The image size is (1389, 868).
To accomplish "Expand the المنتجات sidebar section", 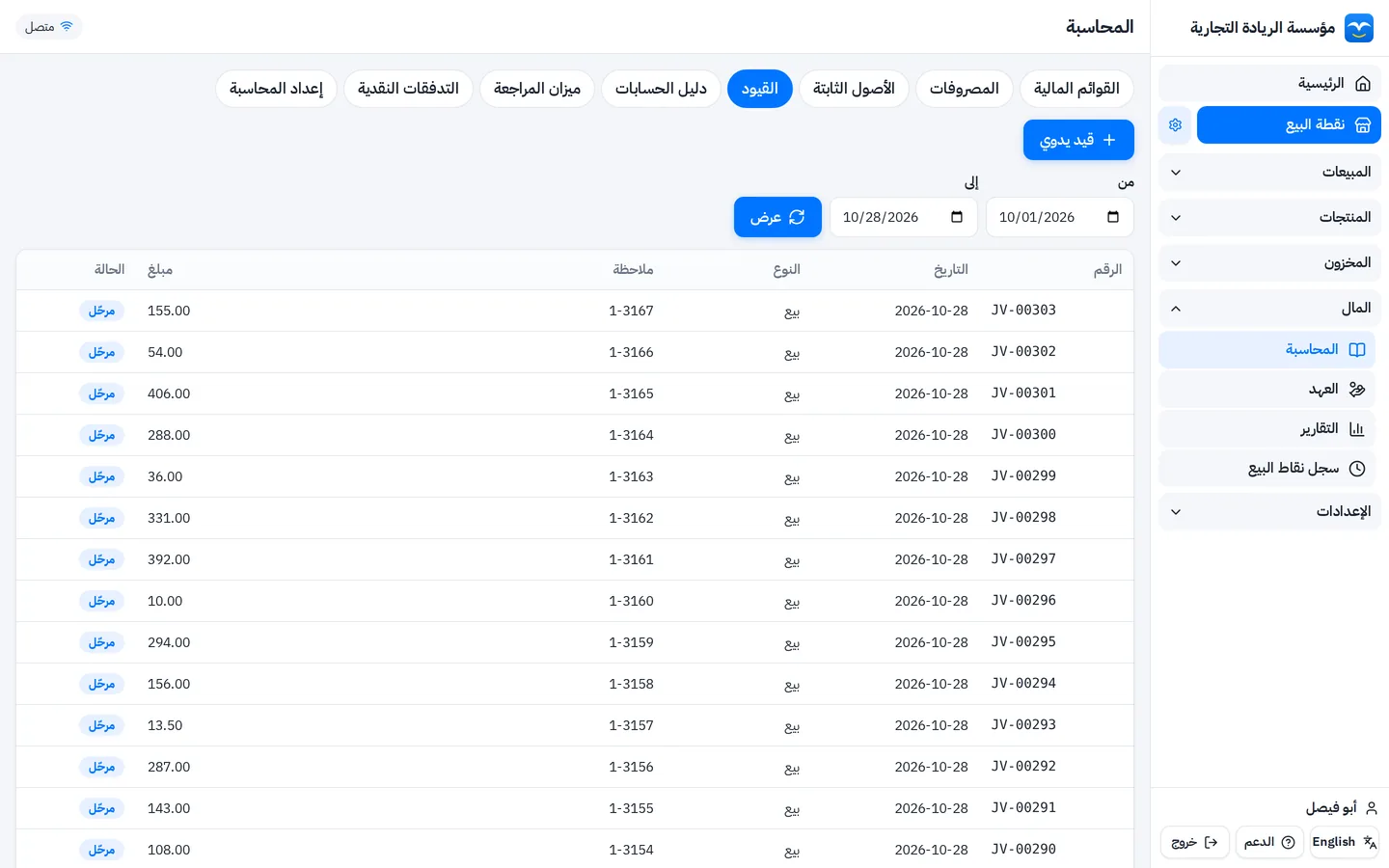I will pos(1269,218).
